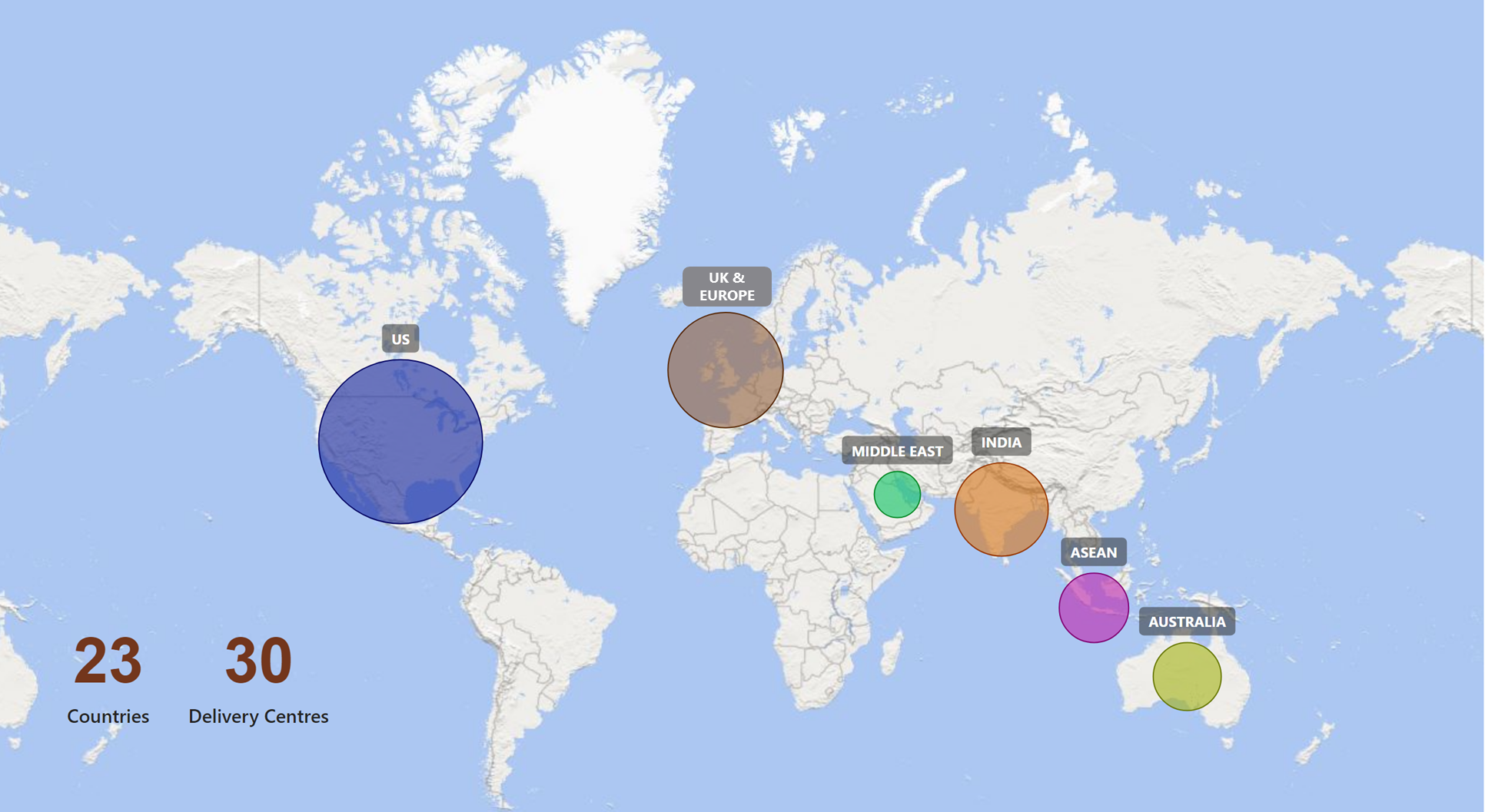Click the magenta ASEAN bubble
This screenshot has width=1485, height=812.
click(x=1093, y=608)
